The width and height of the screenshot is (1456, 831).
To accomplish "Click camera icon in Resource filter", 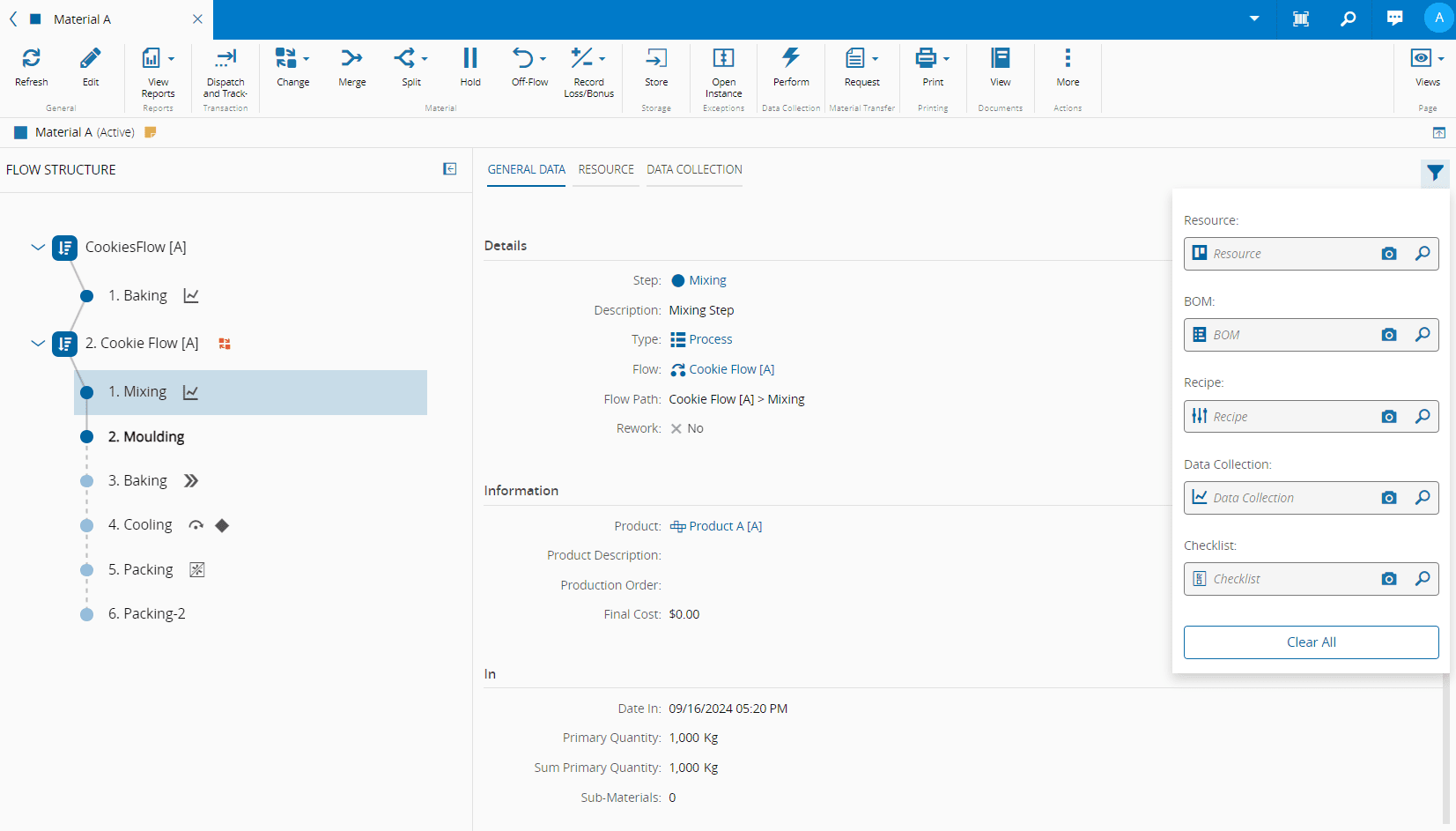I will coord(1389,254).
